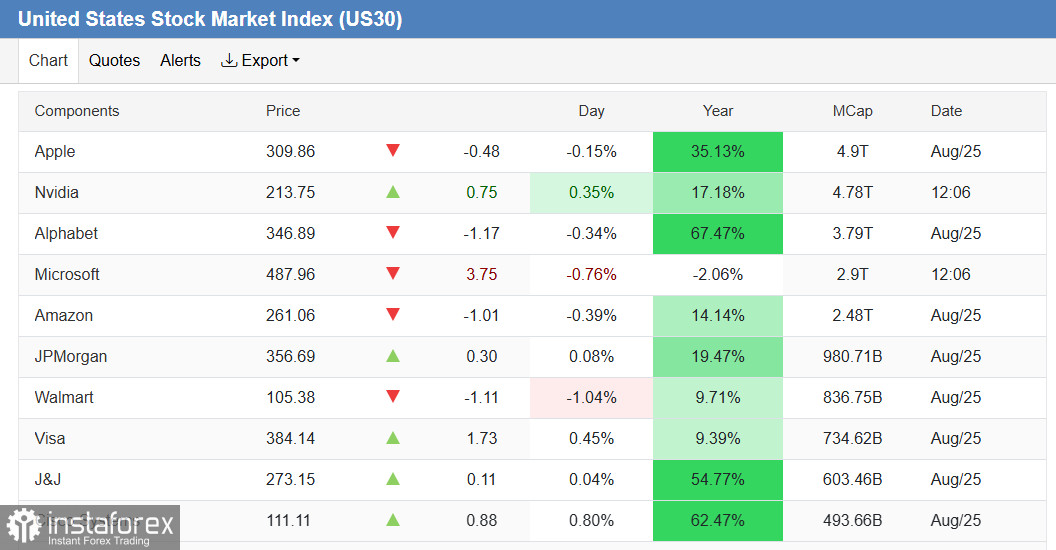Screen dimensions: 1056x550
Task: Click Walmart market cap 836.75B
Action: 853,398
